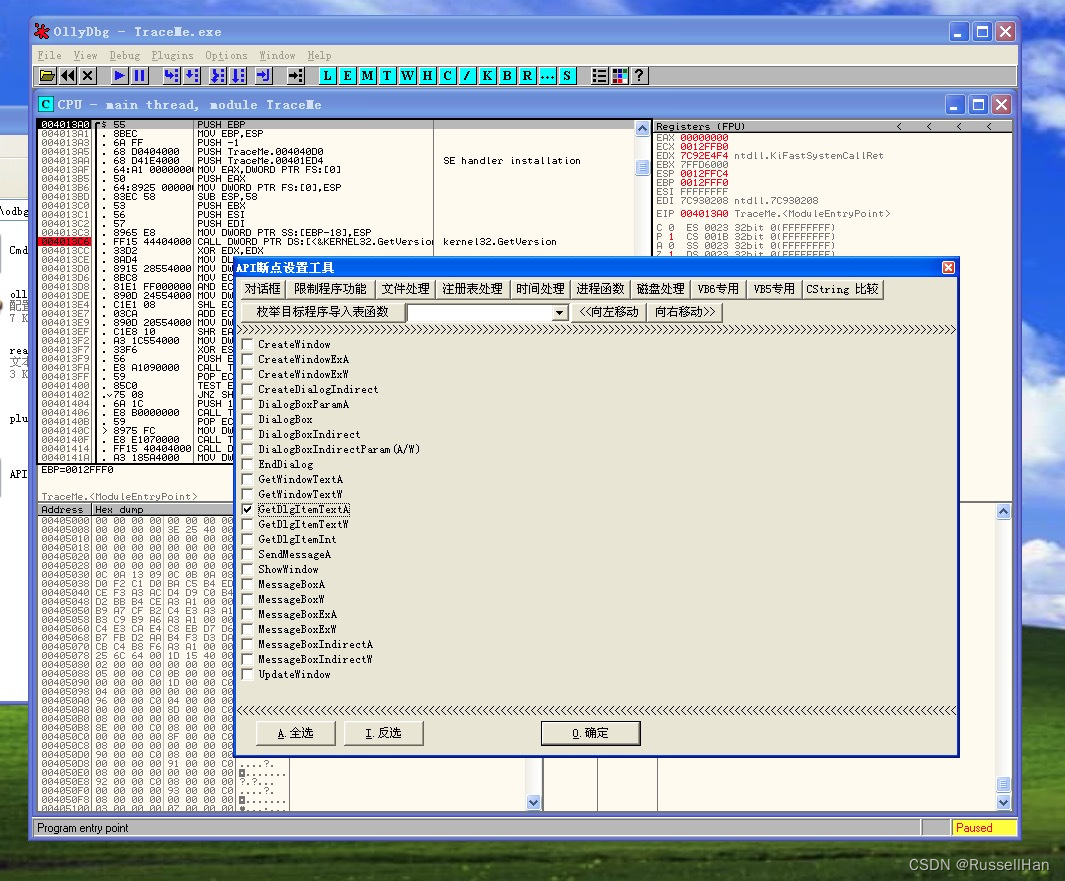Click the Registers (FPU) header bar

pos(833,126)
